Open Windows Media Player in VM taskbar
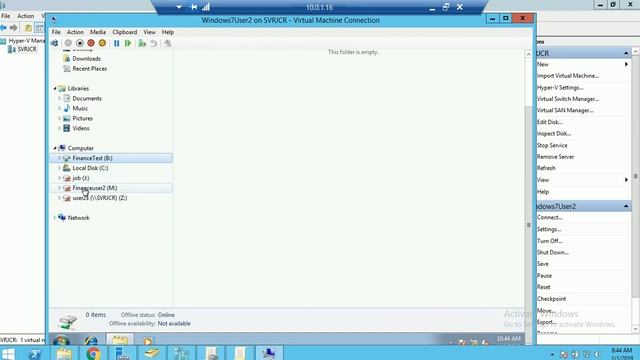The width and height of the screenshot is (640, 360). coord(148,340)
